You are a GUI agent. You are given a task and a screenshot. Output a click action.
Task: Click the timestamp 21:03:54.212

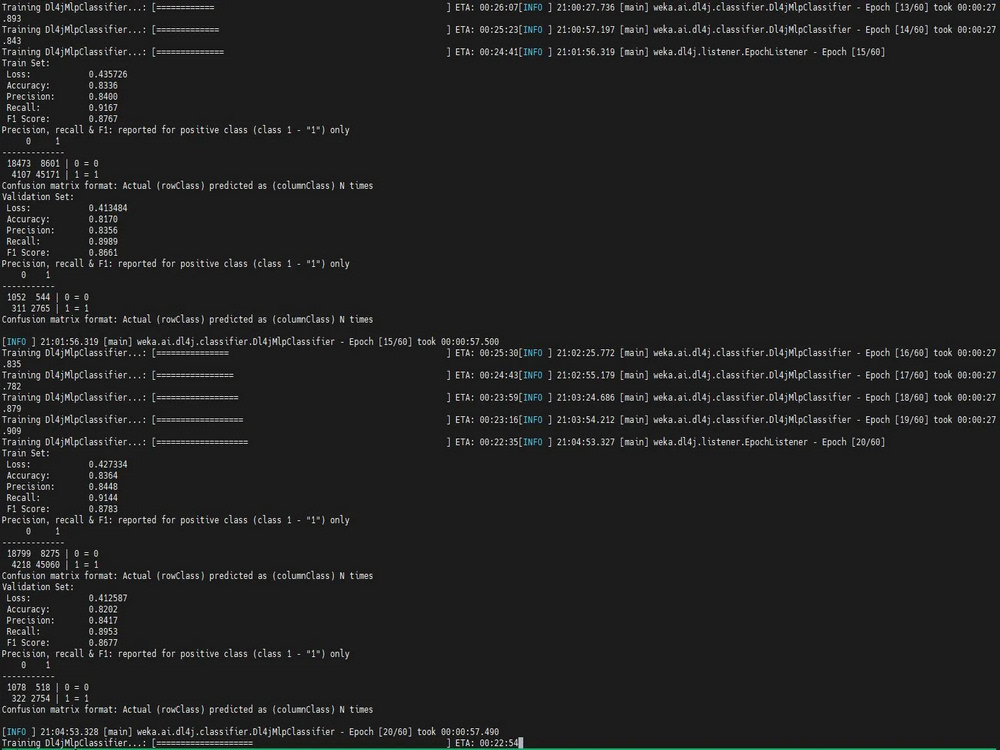click(585, 420)
